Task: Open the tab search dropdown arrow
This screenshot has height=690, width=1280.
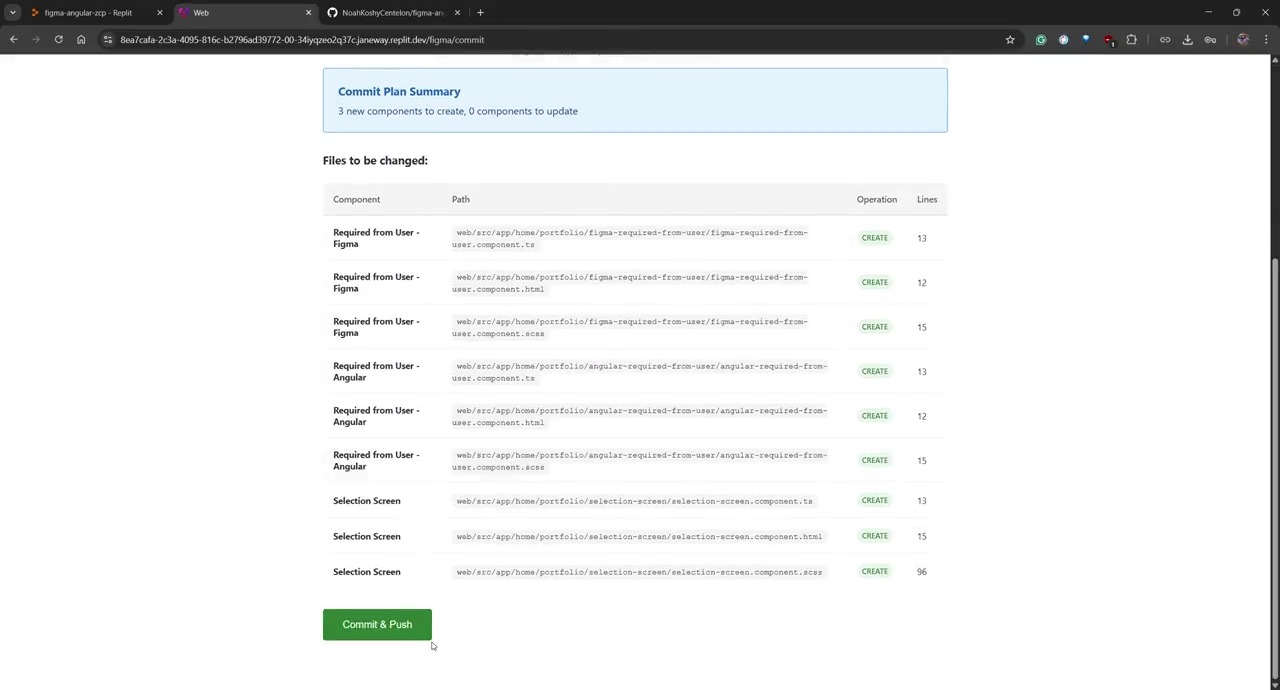Action: tap(12, 13)
